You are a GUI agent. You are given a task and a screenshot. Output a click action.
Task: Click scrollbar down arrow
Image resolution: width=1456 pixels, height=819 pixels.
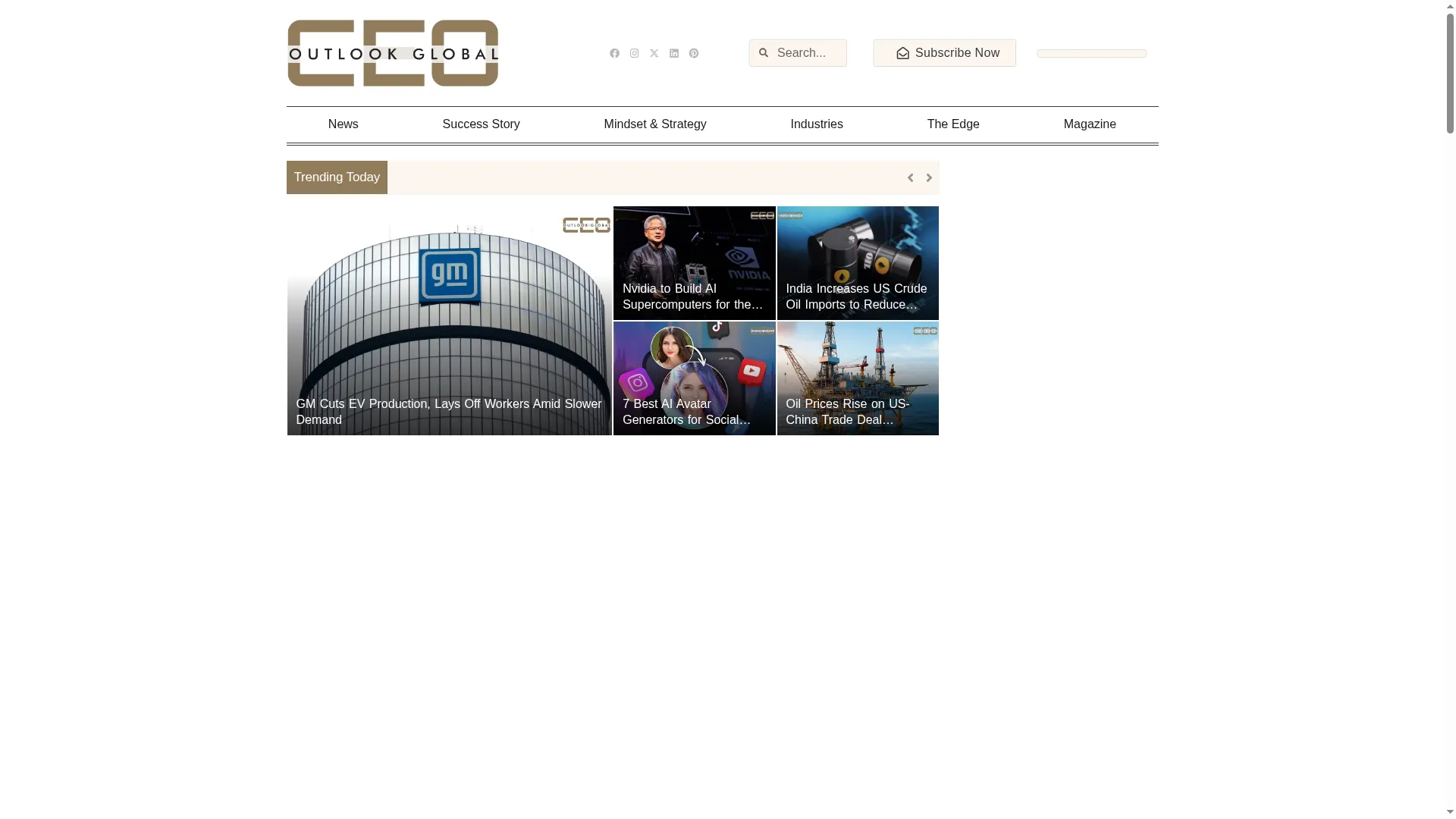1449,812
